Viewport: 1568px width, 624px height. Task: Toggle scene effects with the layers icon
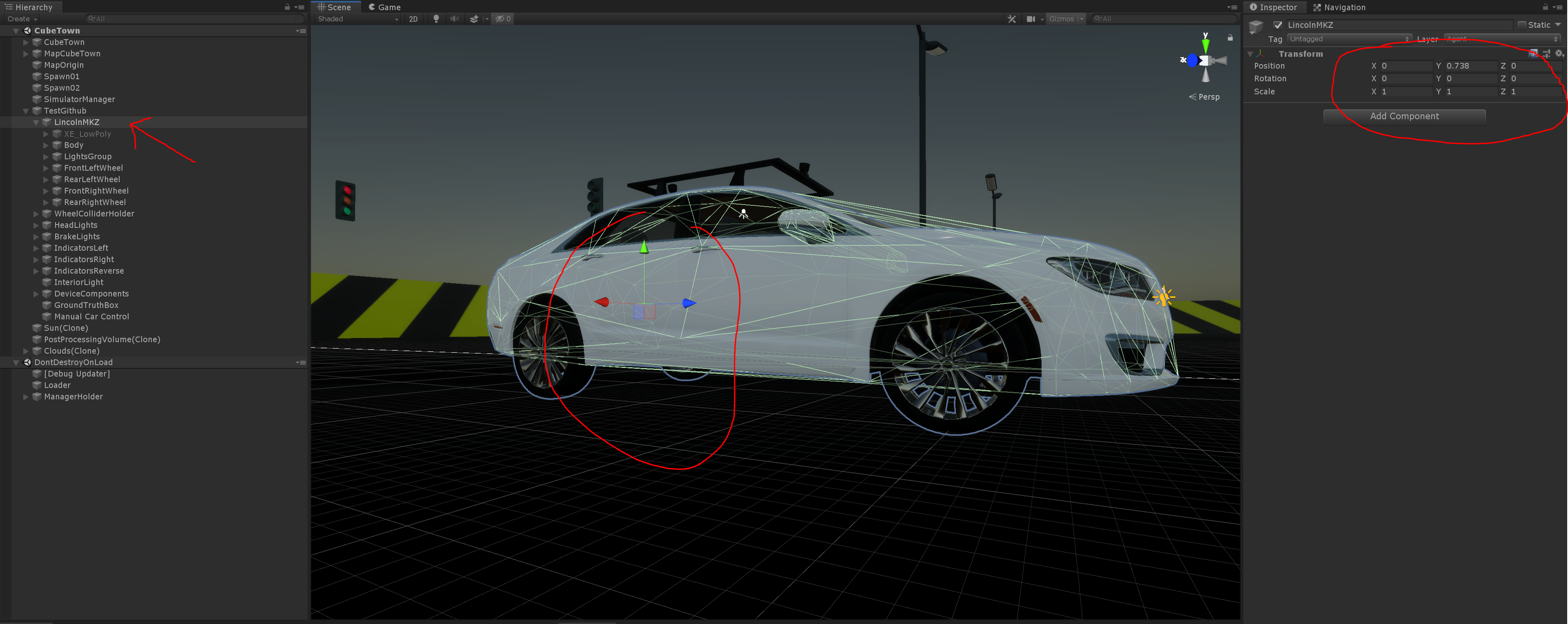pyautogui.click(x=474, y=19)
